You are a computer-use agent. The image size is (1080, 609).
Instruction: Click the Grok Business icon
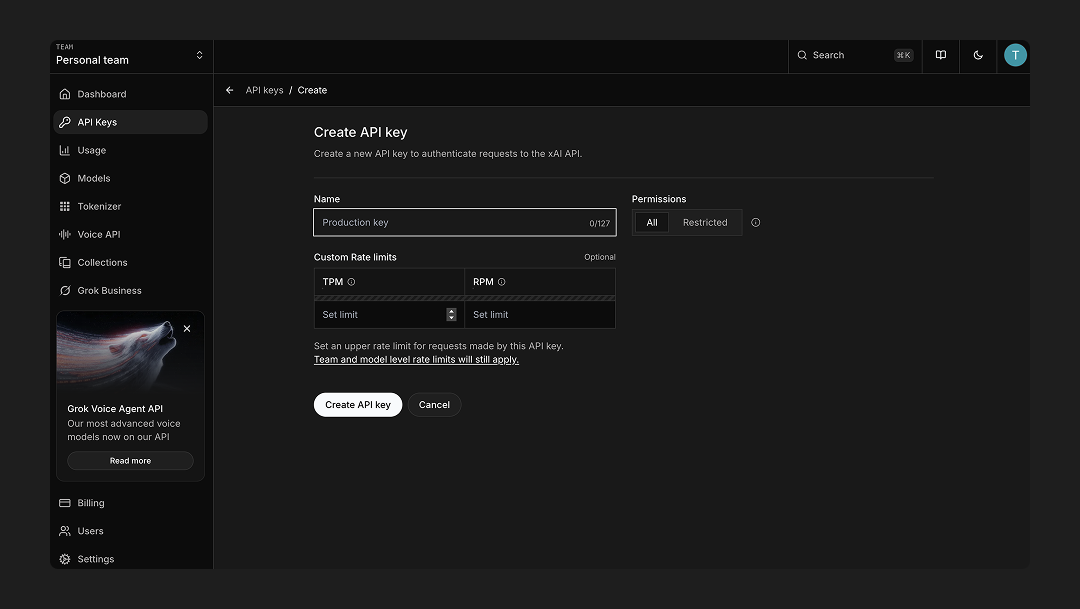tap(65, 291)
